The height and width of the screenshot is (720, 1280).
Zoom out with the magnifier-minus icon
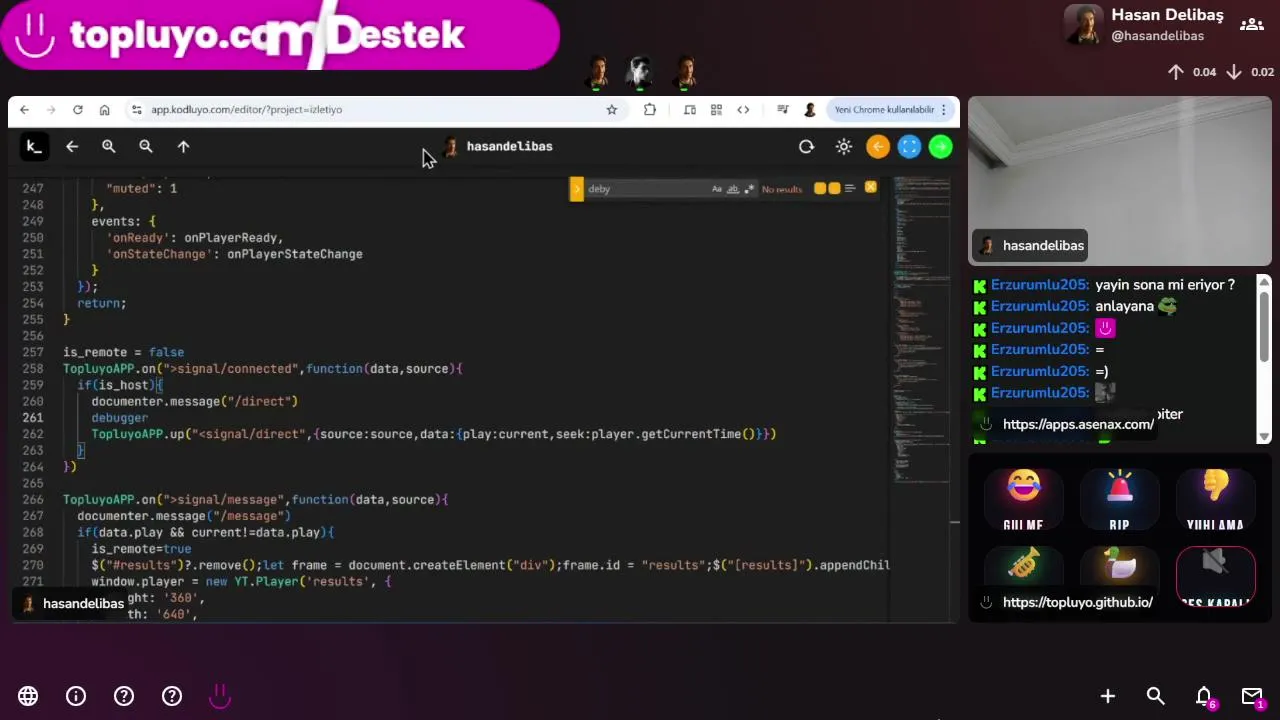[x=146, y=147]
